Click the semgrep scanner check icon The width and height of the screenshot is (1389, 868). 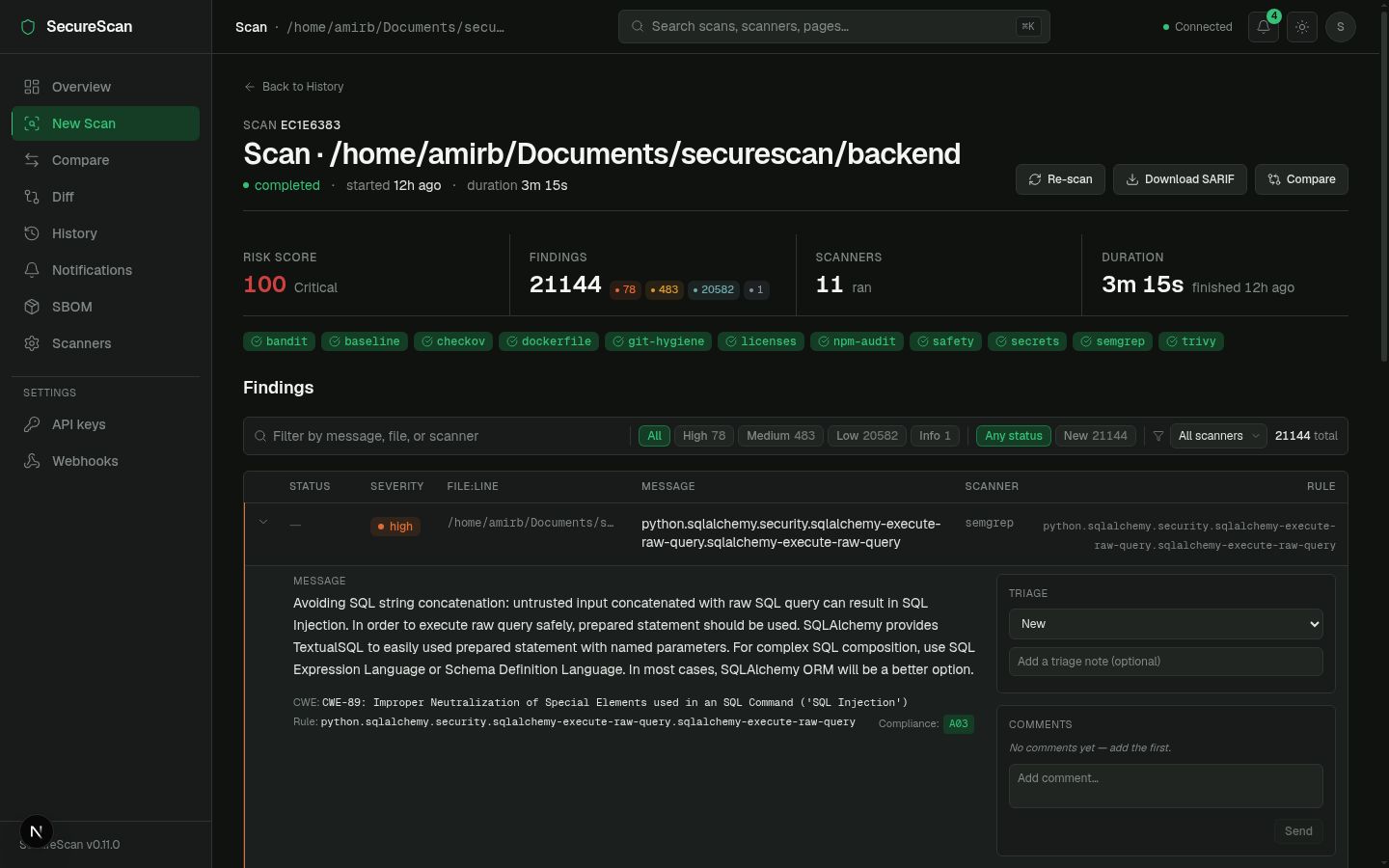tap(1086, 341)
